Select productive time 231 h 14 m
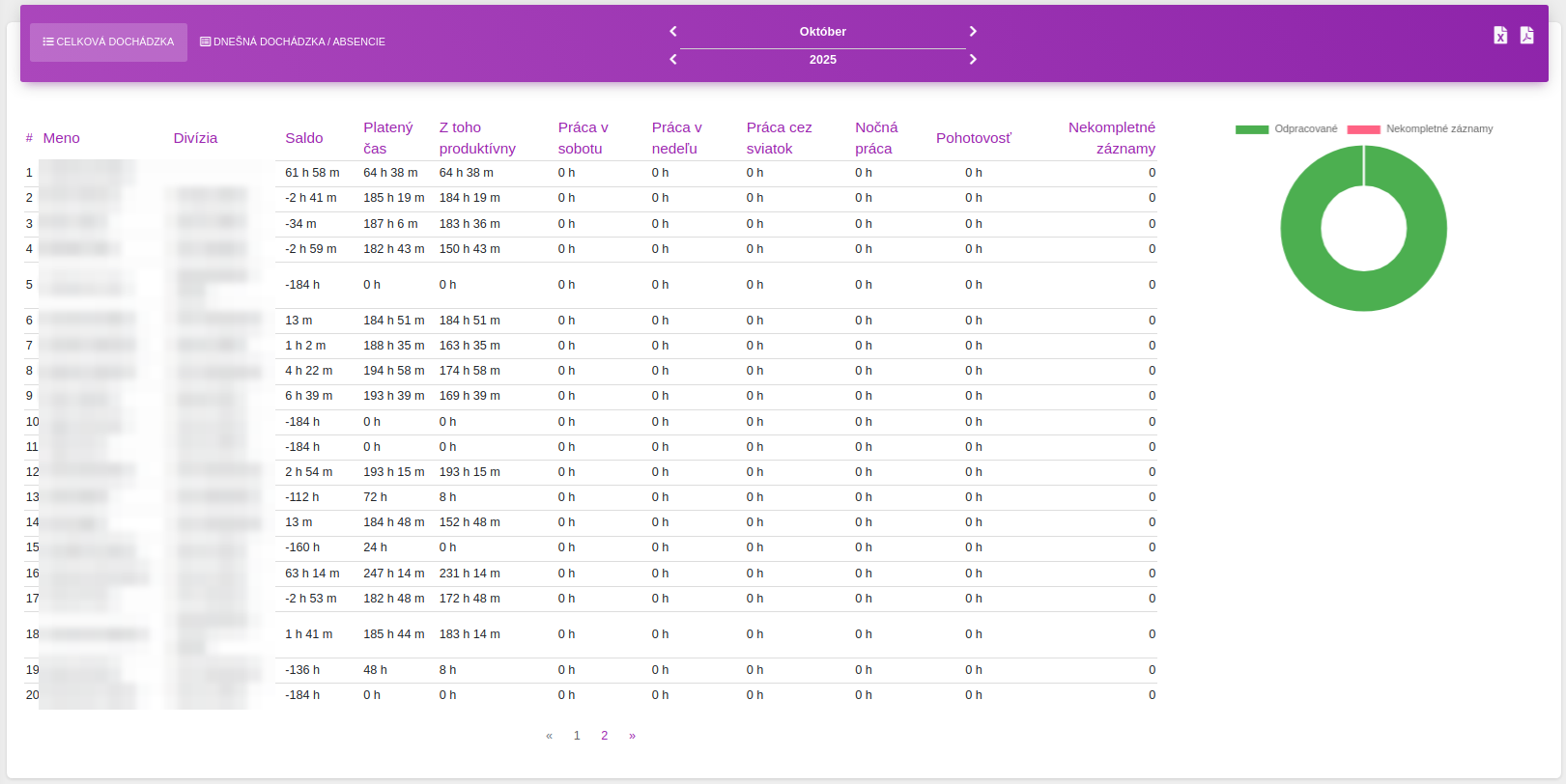 470,574
